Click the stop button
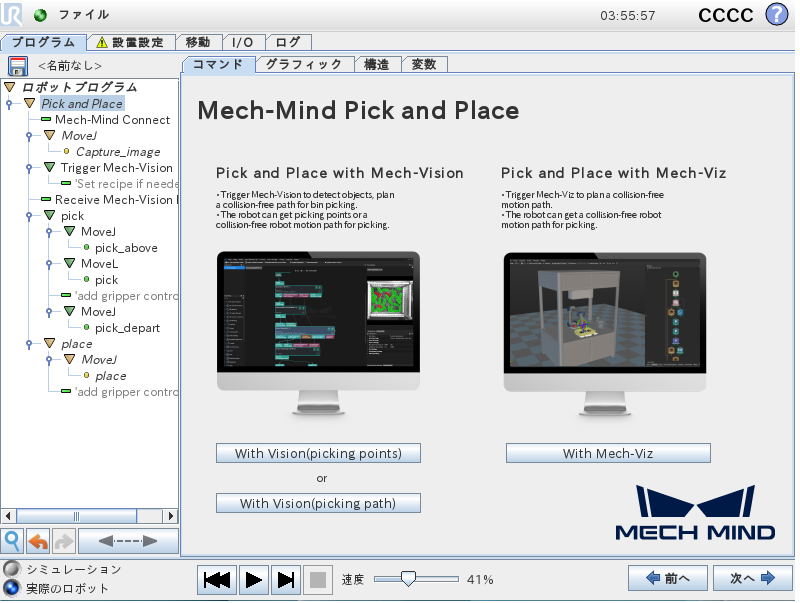Viewport: 800px width, 603px height. click(318, 580)
